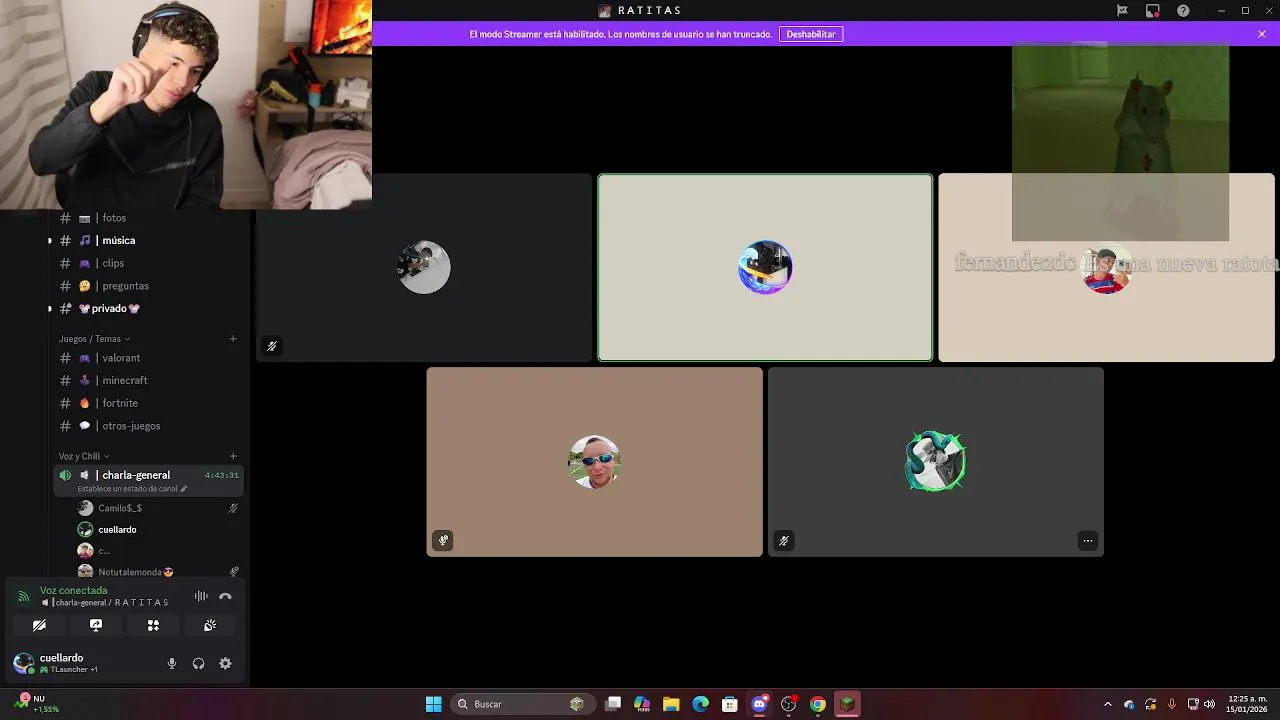Click the mic icon on sunglasses-avatar tile
1280x720 pixels.
[443, 541]
